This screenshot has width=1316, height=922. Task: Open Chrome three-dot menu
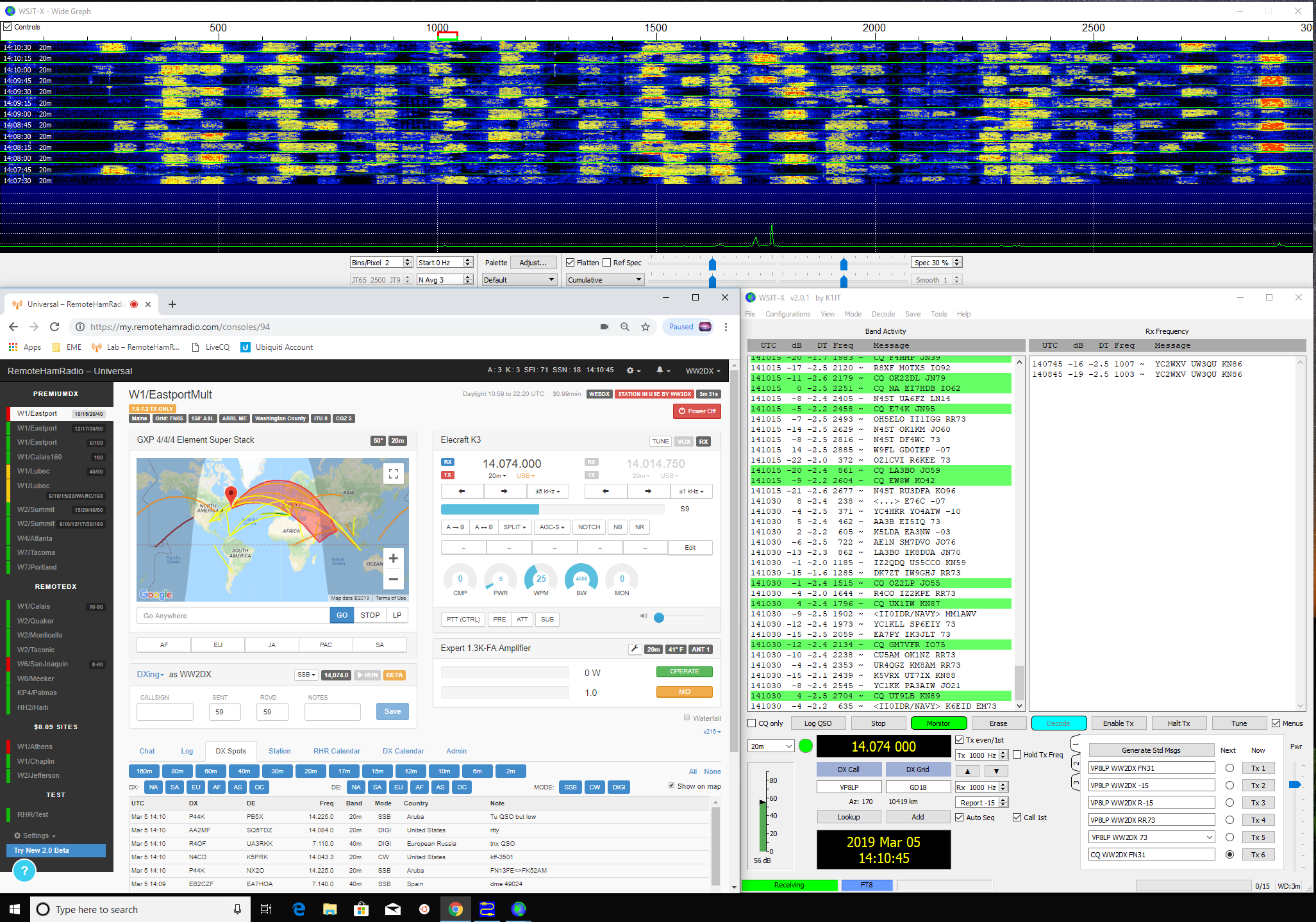(726, 327)
